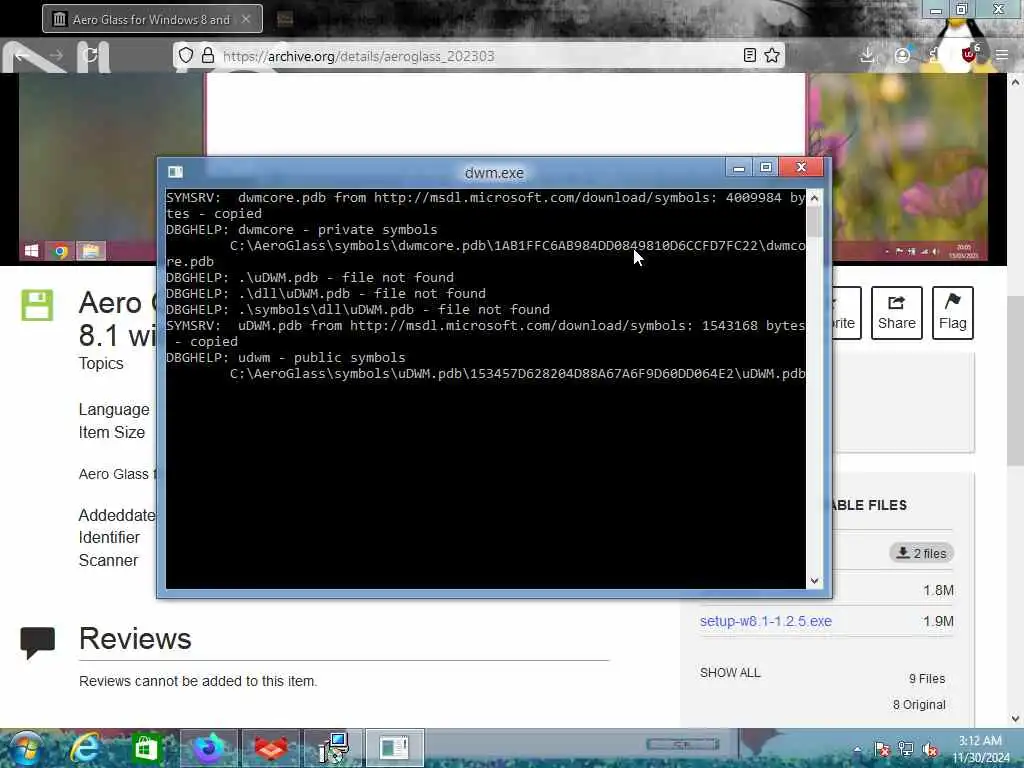1024x768 pixels.
Task: Toggle reader view in address bar
Action: pyautogui.click(x=750, y=56)
